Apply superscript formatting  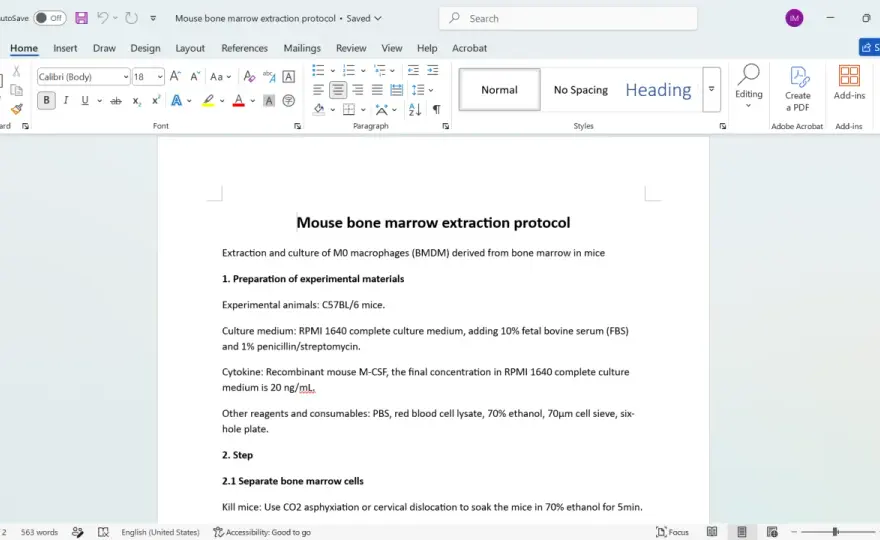[x=155, y=101]
